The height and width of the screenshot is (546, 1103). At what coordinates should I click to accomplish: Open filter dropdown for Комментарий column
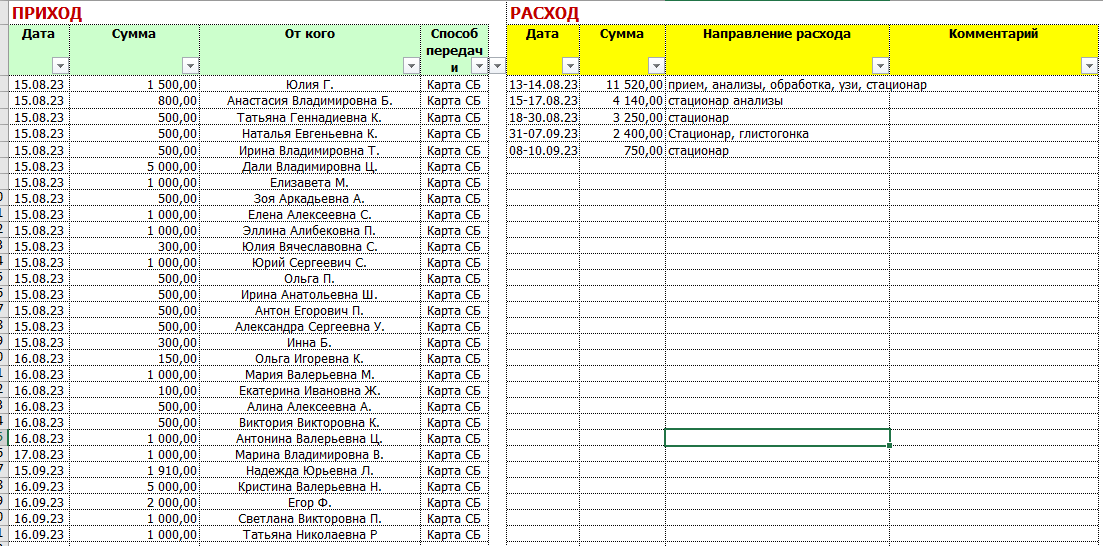coord(1090,65)
